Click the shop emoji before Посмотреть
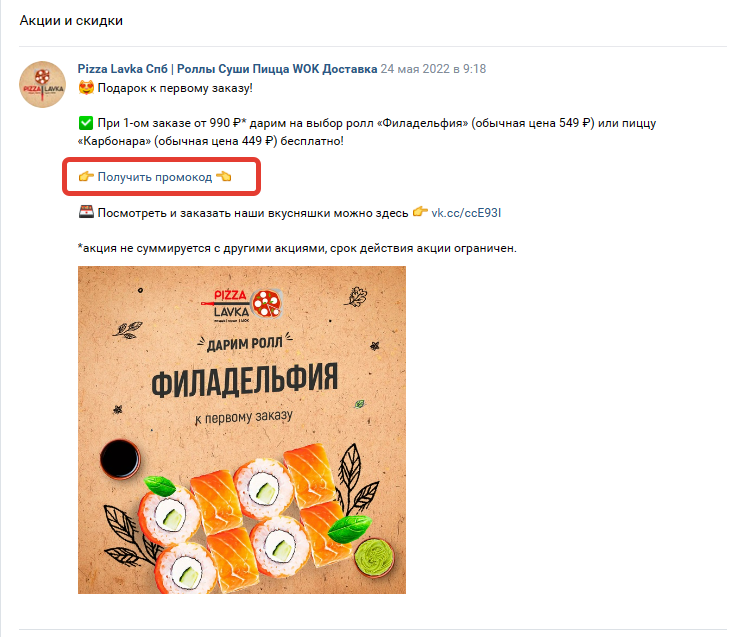This screenshot has height=637, width=744. [x=86, y=212]
